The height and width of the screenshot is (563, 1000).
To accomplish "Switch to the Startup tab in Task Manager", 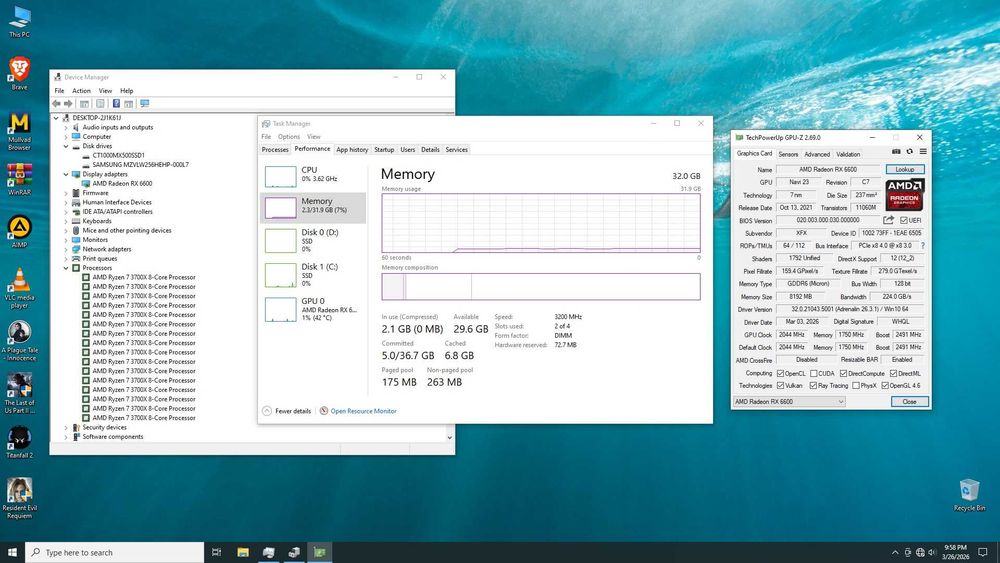I will pyautogui.click(x=384, y=149).
